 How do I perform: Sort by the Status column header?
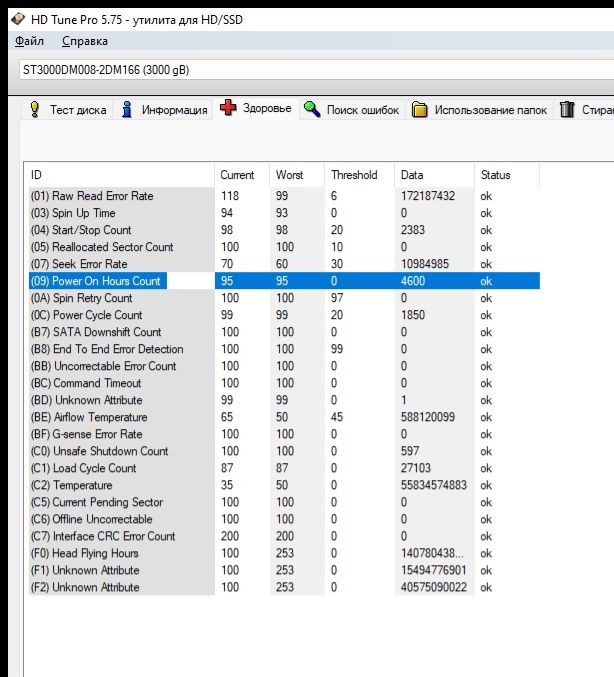tap(507, 175)
